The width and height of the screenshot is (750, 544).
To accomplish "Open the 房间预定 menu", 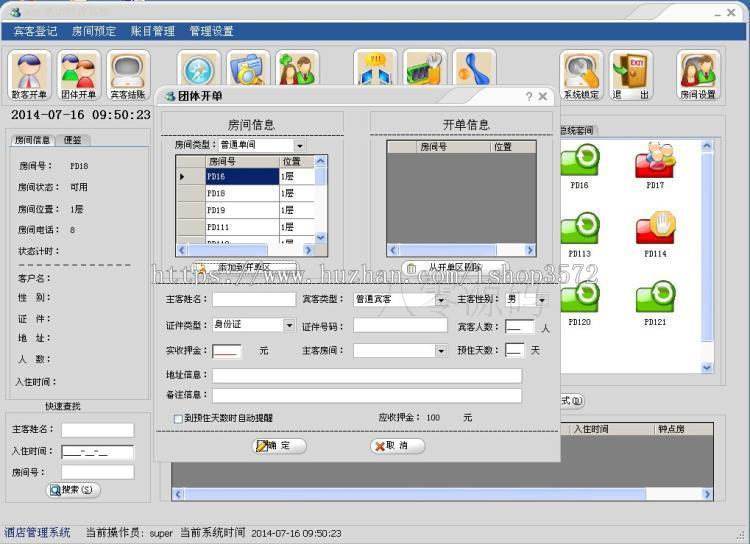I will [94, 32].
